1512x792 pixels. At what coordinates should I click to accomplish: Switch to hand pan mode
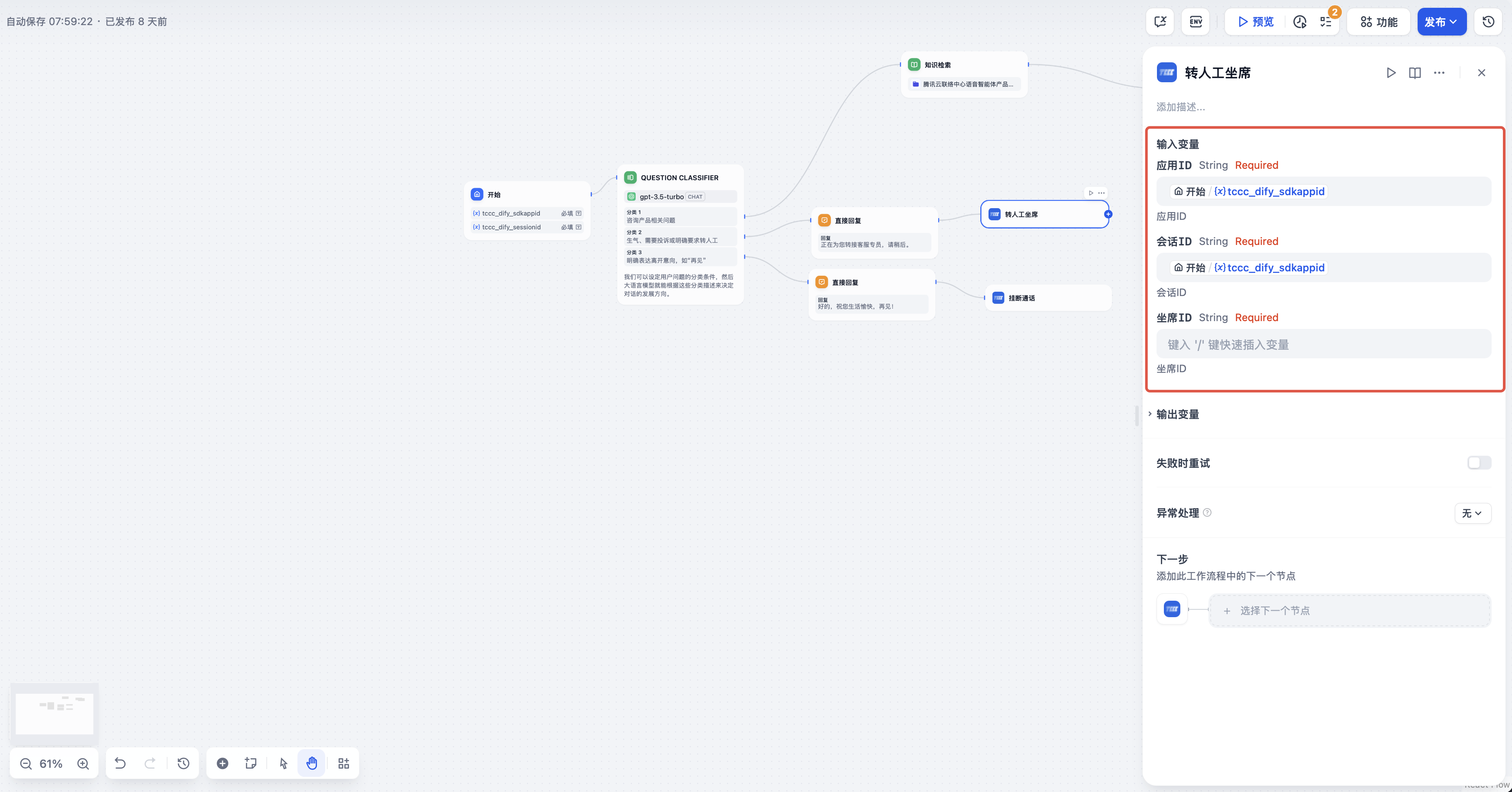coord(312,763)
